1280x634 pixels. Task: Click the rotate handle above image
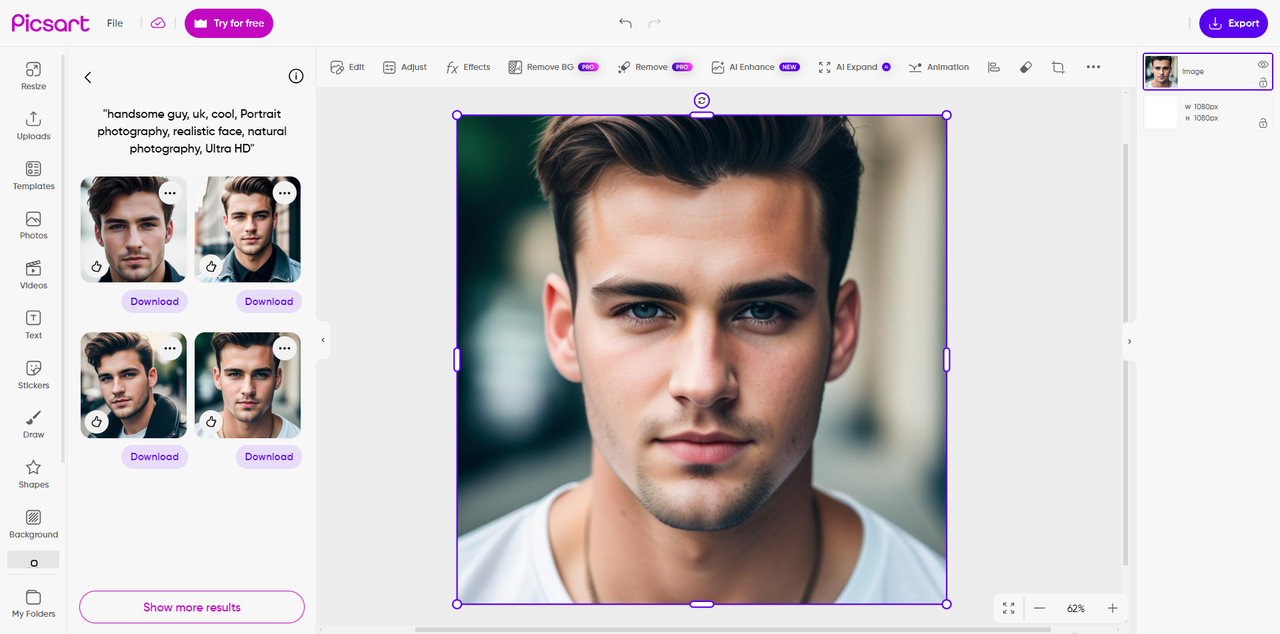702,100
